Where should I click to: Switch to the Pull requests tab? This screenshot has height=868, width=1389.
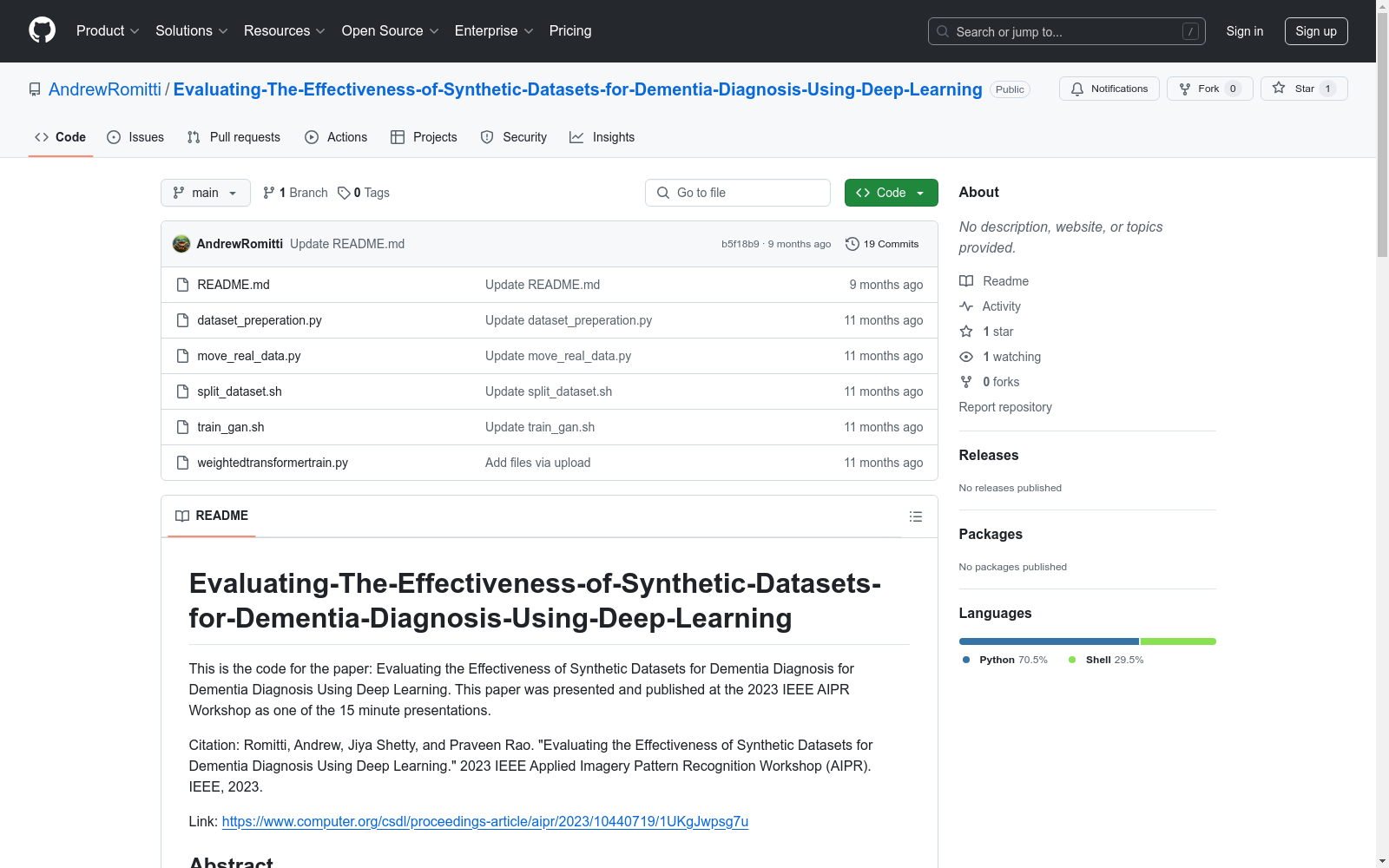click(234, 137)
